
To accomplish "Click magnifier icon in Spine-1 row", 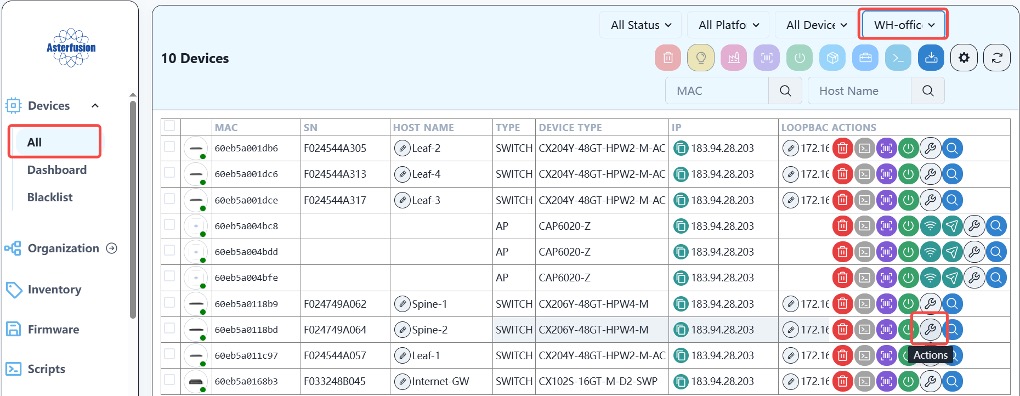I will coord(952,304).
